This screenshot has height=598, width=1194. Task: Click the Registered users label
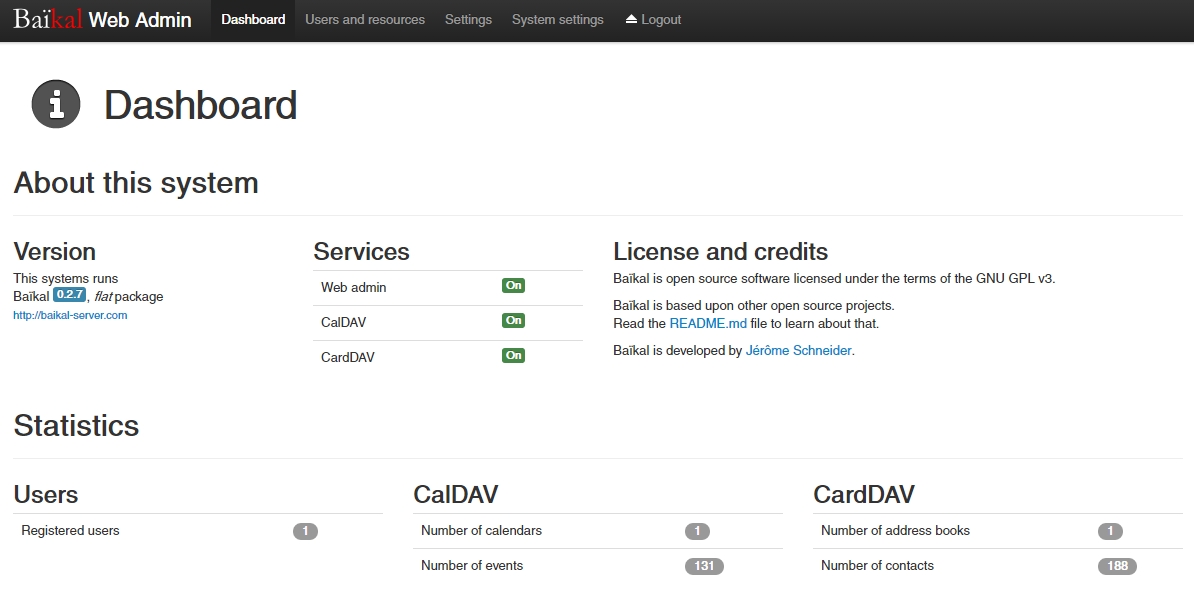[70, 531]
